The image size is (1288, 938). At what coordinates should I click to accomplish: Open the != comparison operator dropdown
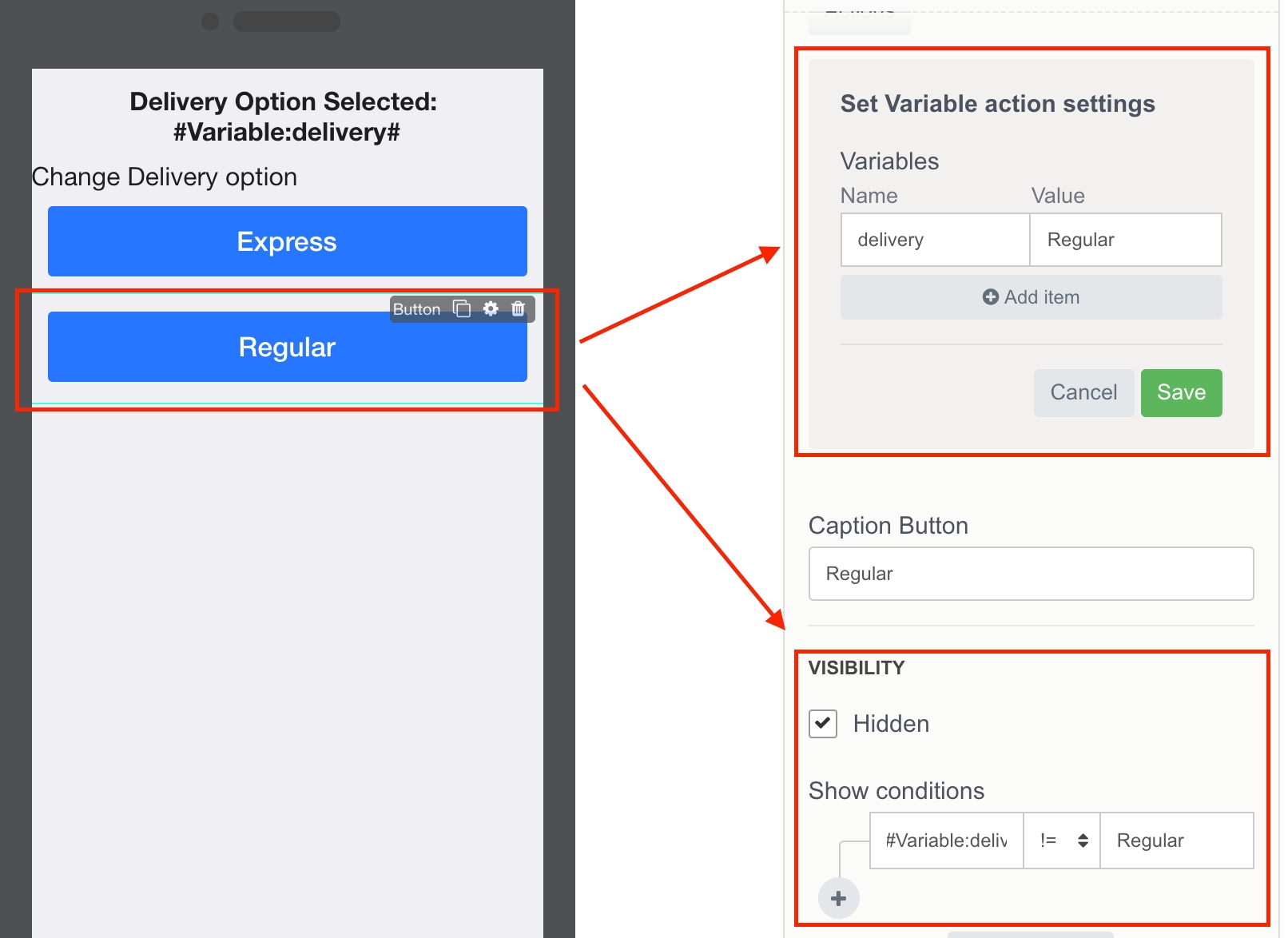pyautogui.click(x=1062, y=841)
